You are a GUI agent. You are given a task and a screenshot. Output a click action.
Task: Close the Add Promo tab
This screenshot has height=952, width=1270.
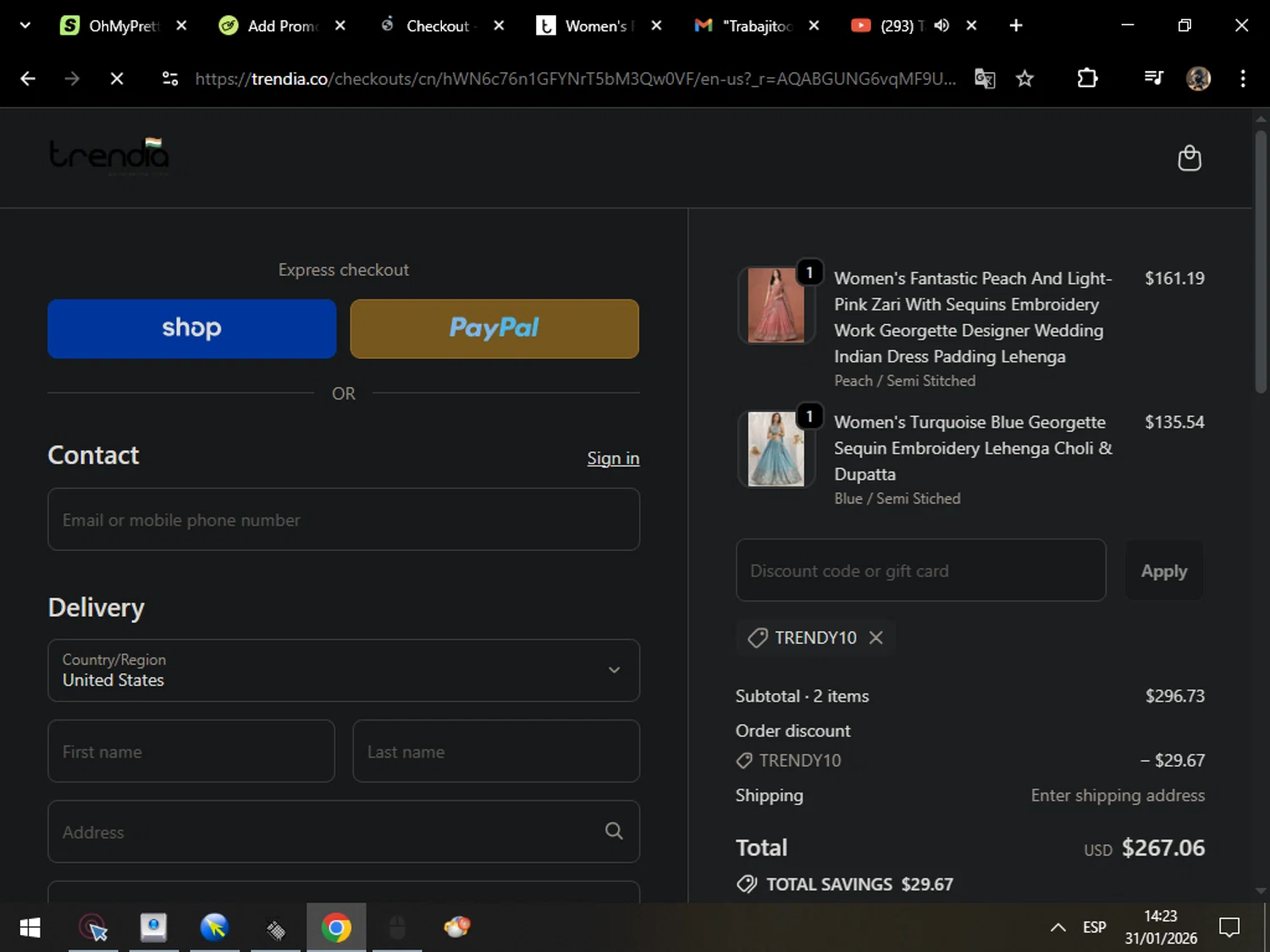tap(340, 25)
